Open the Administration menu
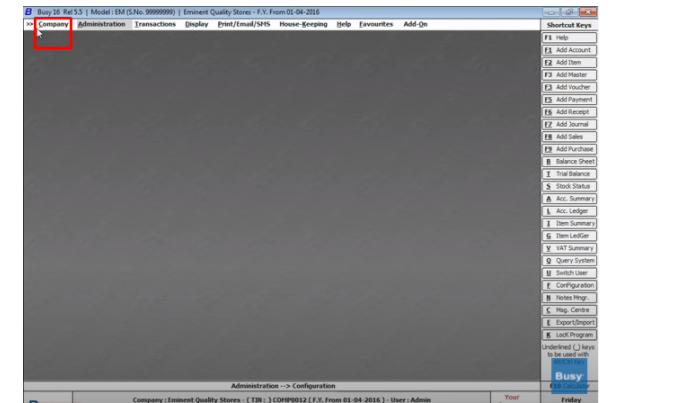Viewport: 688px width, 403px height. (x=101, y=24)
